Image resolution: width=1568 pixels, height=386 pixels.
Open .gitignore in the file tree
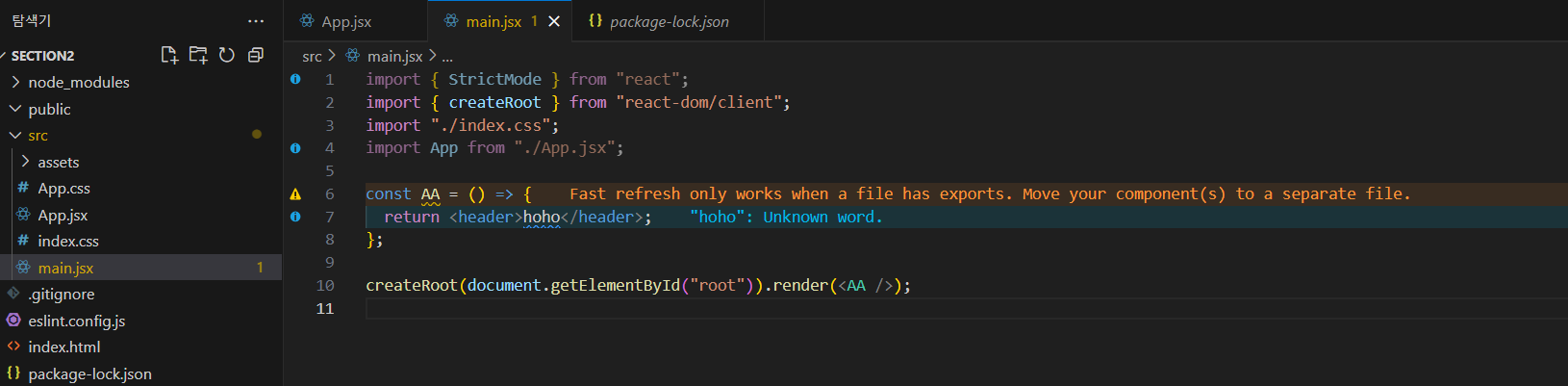tap(62, 294)
